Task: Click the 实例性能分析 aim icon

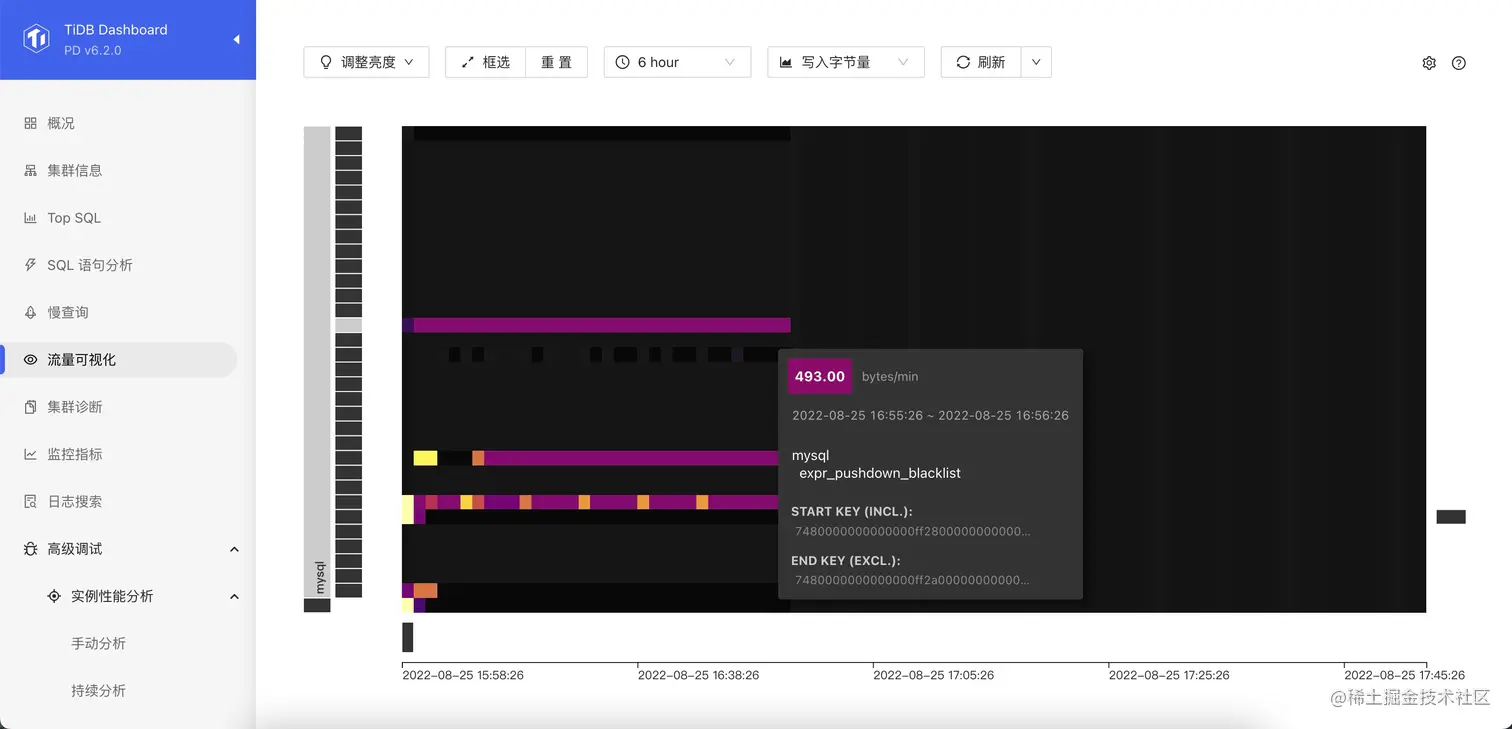Action: pos(54,596)
